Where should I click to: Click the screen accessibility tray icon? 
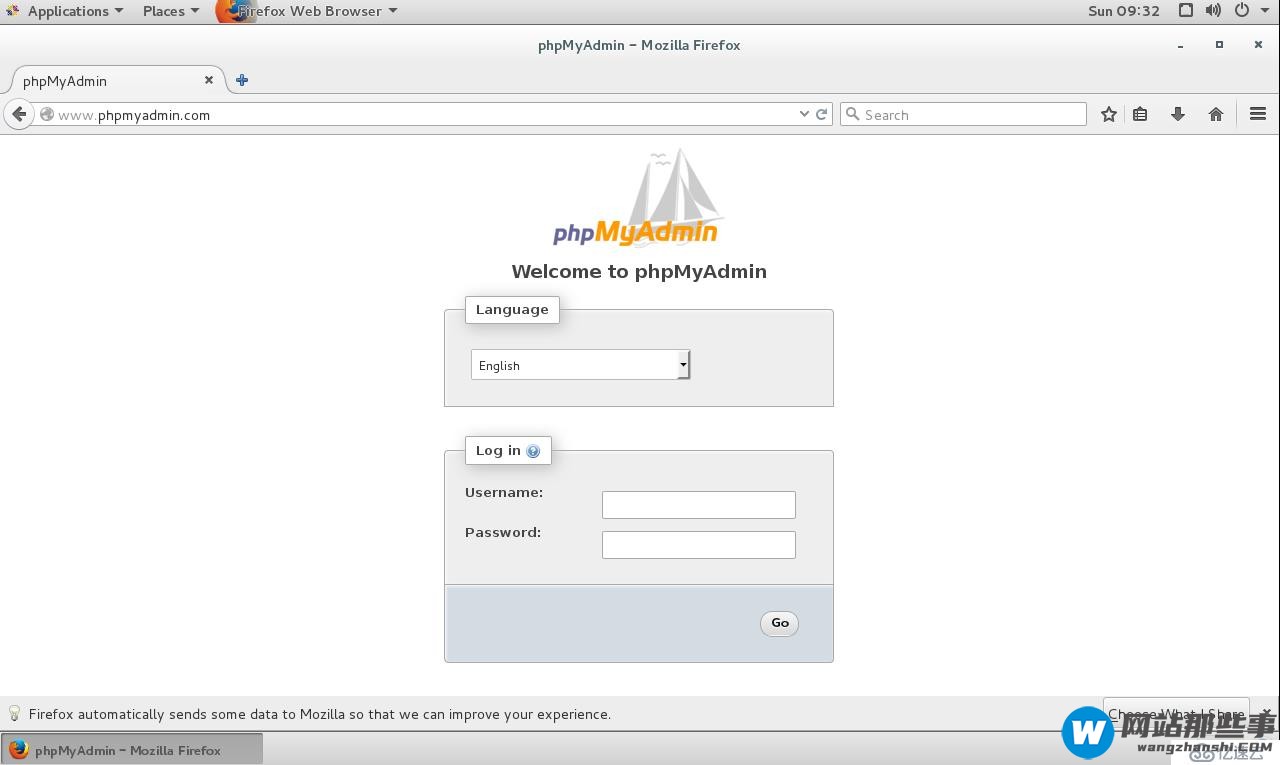click(1186, 10)
